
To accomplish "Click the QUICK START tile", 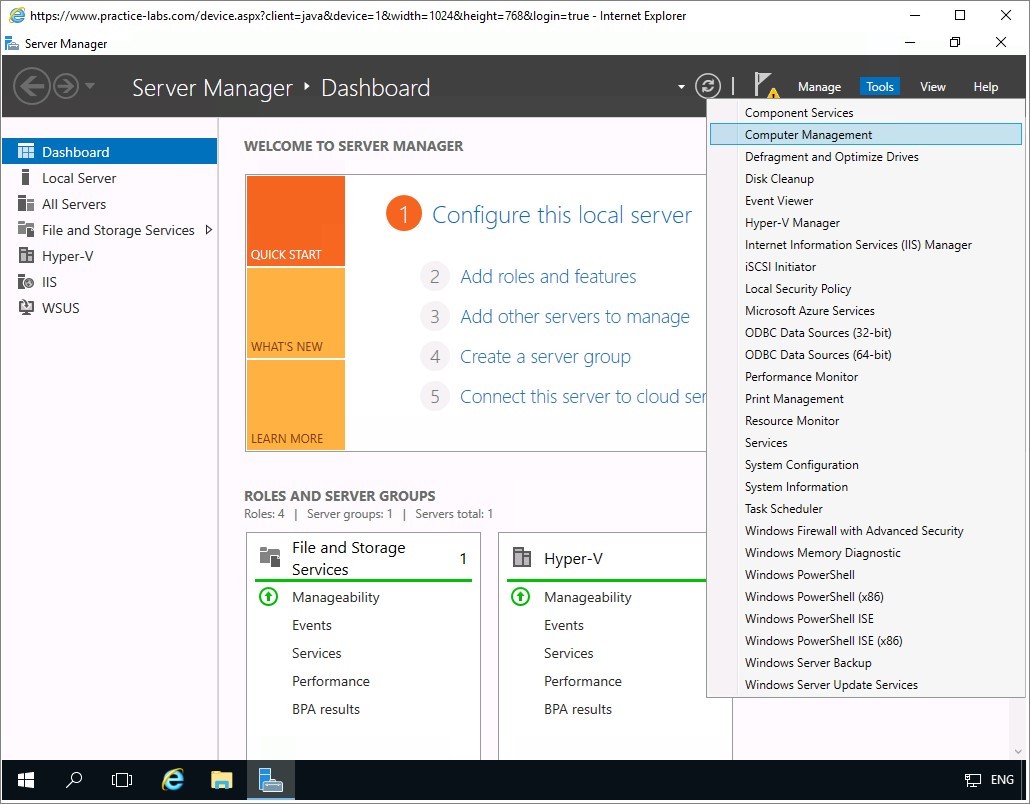I will click(295, 221).
